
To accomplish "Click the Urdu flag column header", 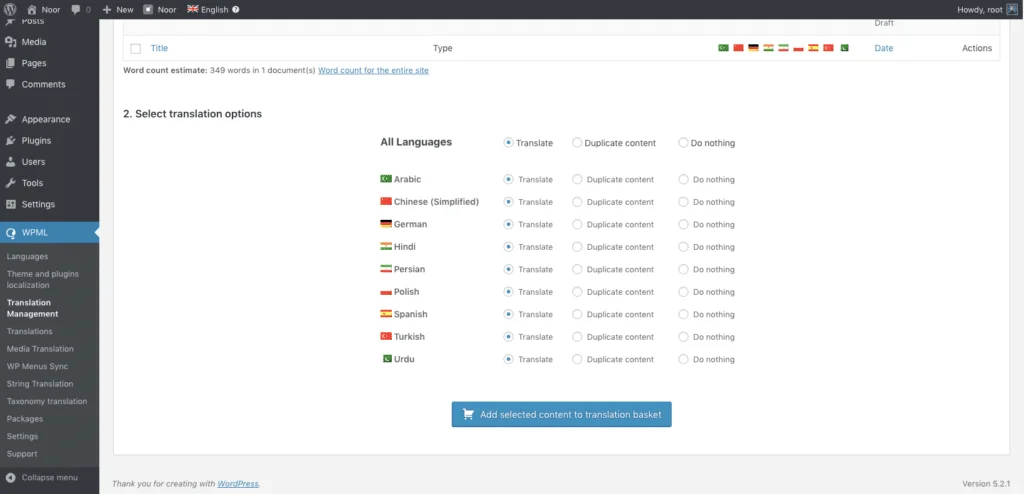I will point(844,48).
